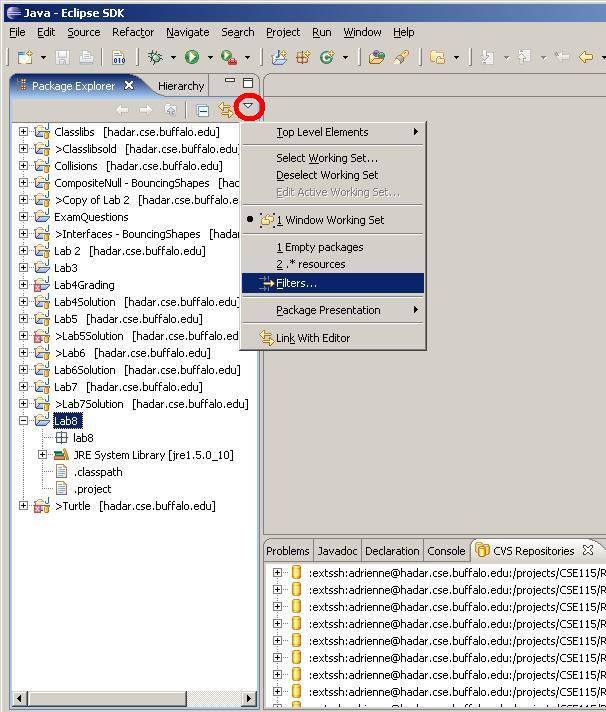The height and width of the screenshot is (712, 606).
Task: Click the New Java Class toolbar icon
Action: [326, 58]
